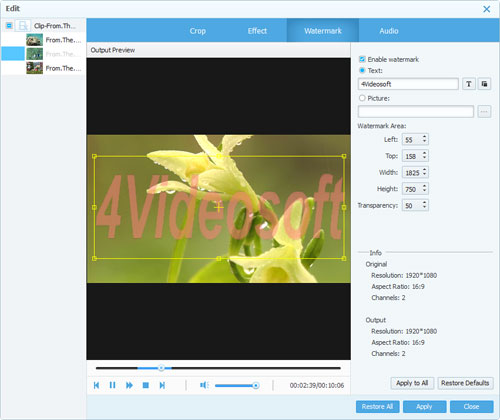Decrease the Left value with down arrow
Viewport: 500px width, 420px height.
[424, 142]
